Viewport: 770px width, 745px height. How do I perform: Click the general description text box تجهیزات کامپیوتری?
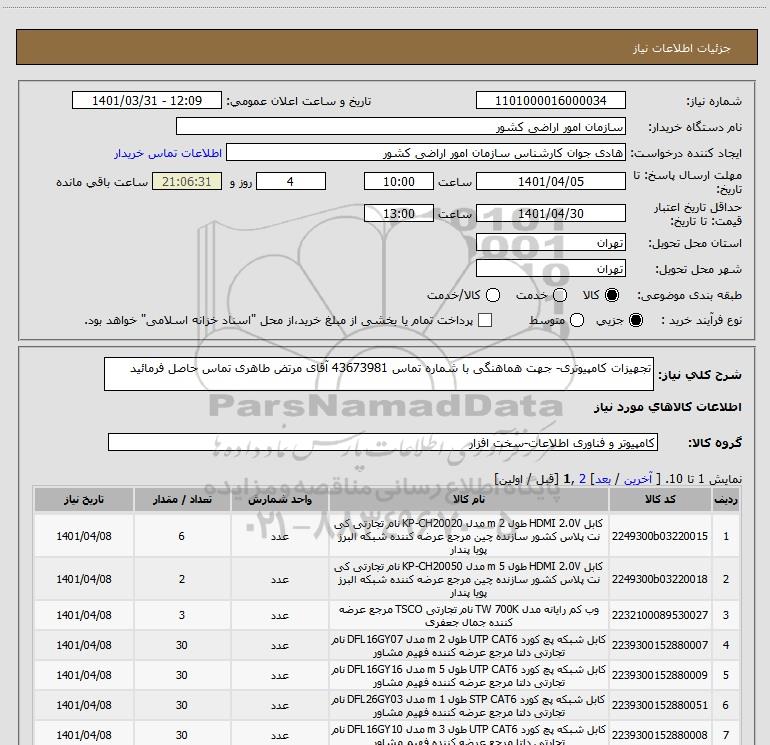379,374
